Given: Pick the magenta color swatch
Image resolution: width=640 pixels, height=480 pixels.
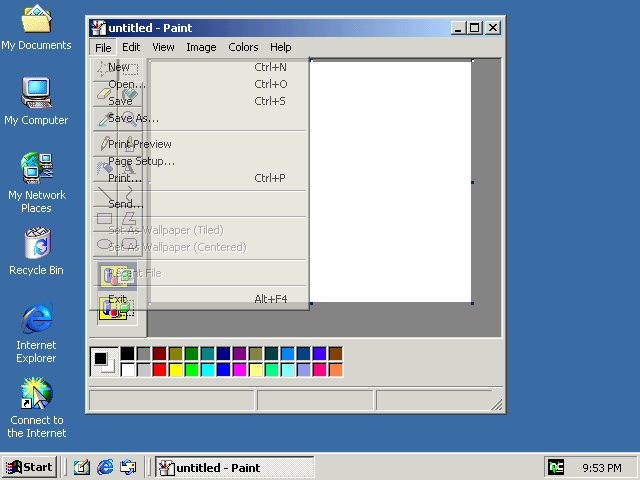Looking at the screenshot, I should click(240, 370).
